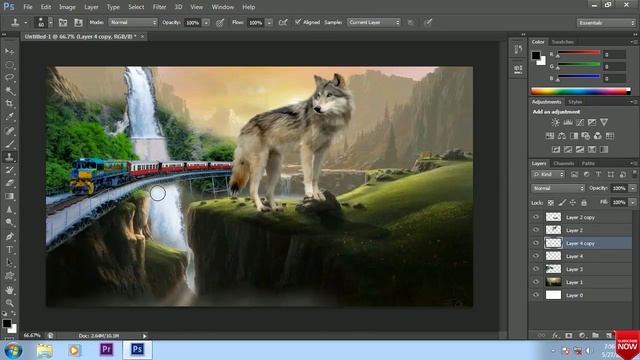Screen dimensions: 640x360
Task: Select the History Brush tool
Action: (9, 170)
